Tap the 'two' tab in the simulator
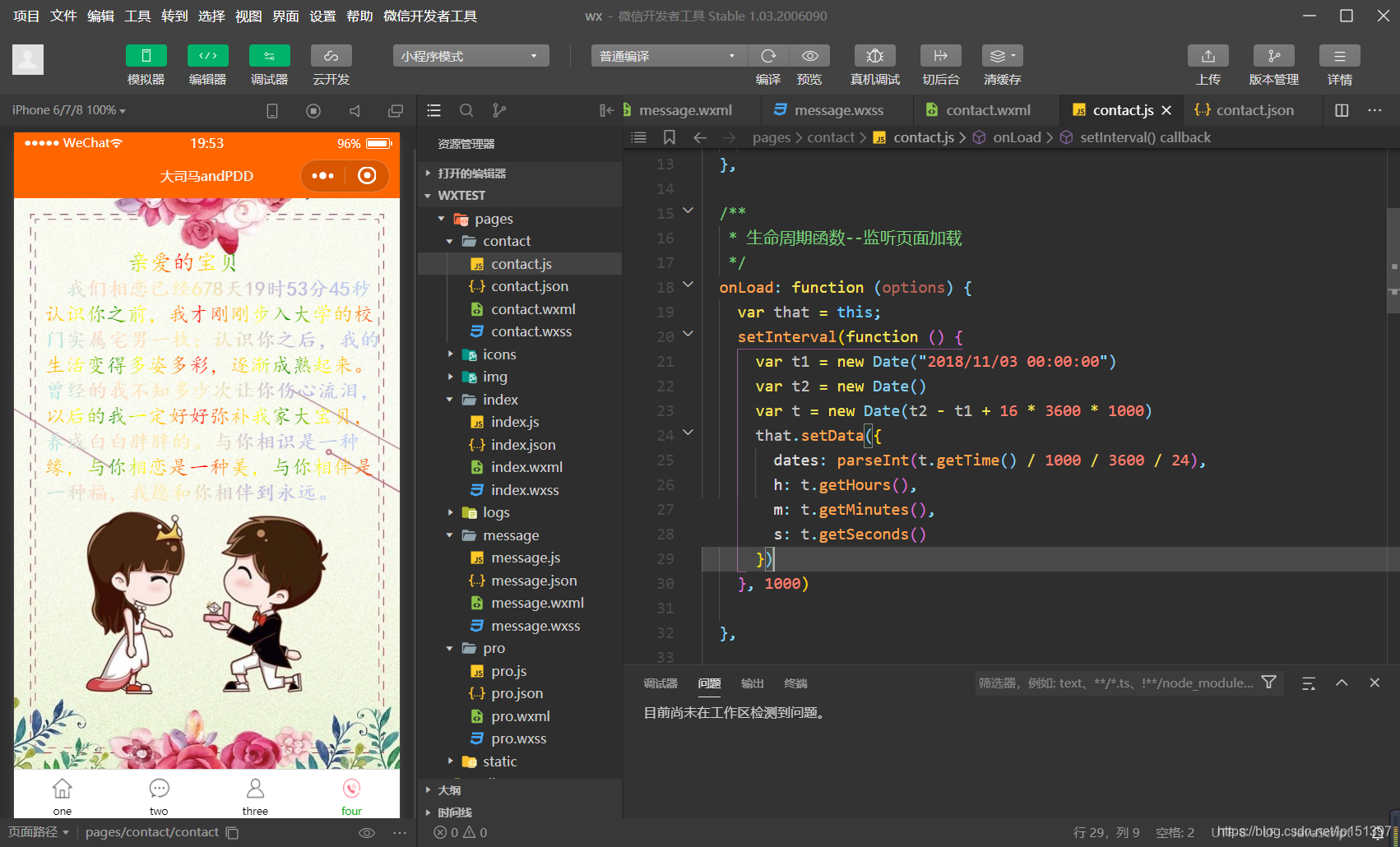This screenshot has width=1400, height=847. pyautogui.click(x=159, y=796)
